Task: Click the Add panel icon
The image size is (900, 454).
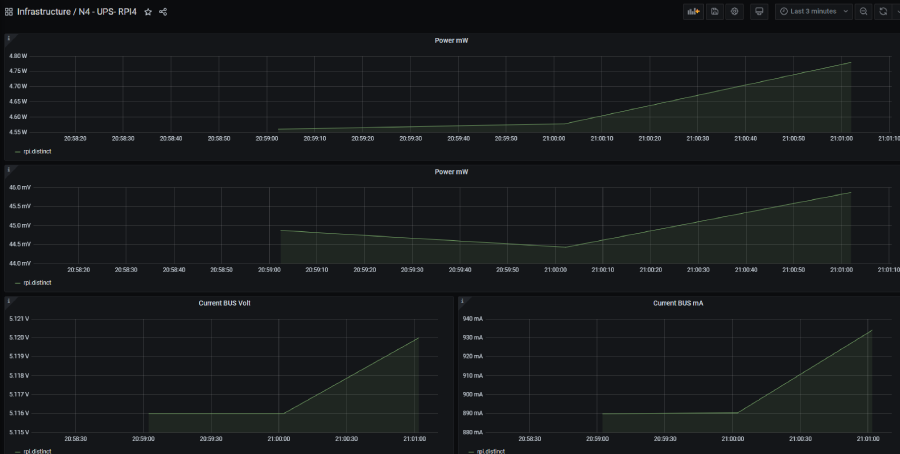Action: click(x=693, y=11)
